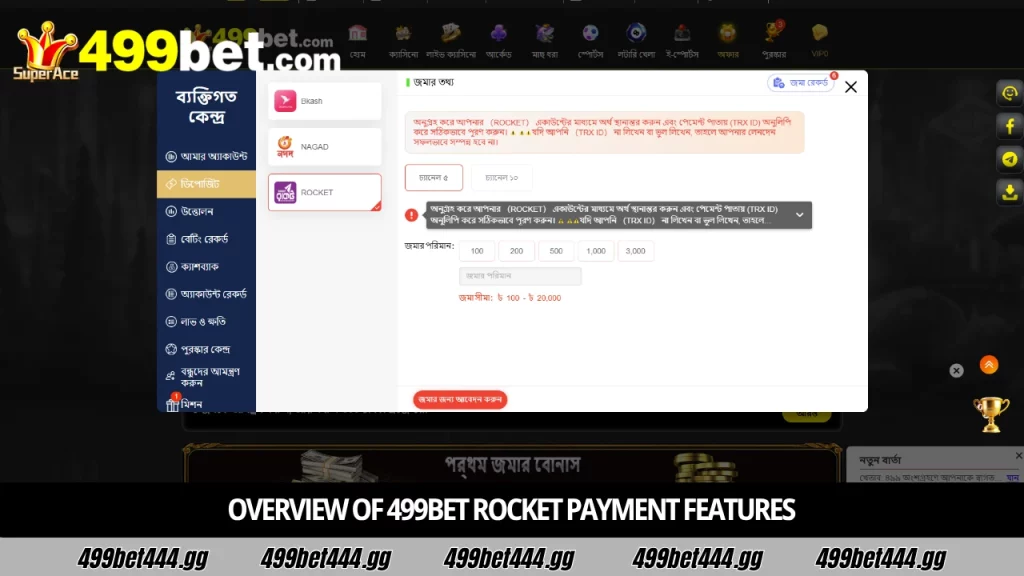
Task: Select the Bkash payment method
Action: click(x=325, y=101)
